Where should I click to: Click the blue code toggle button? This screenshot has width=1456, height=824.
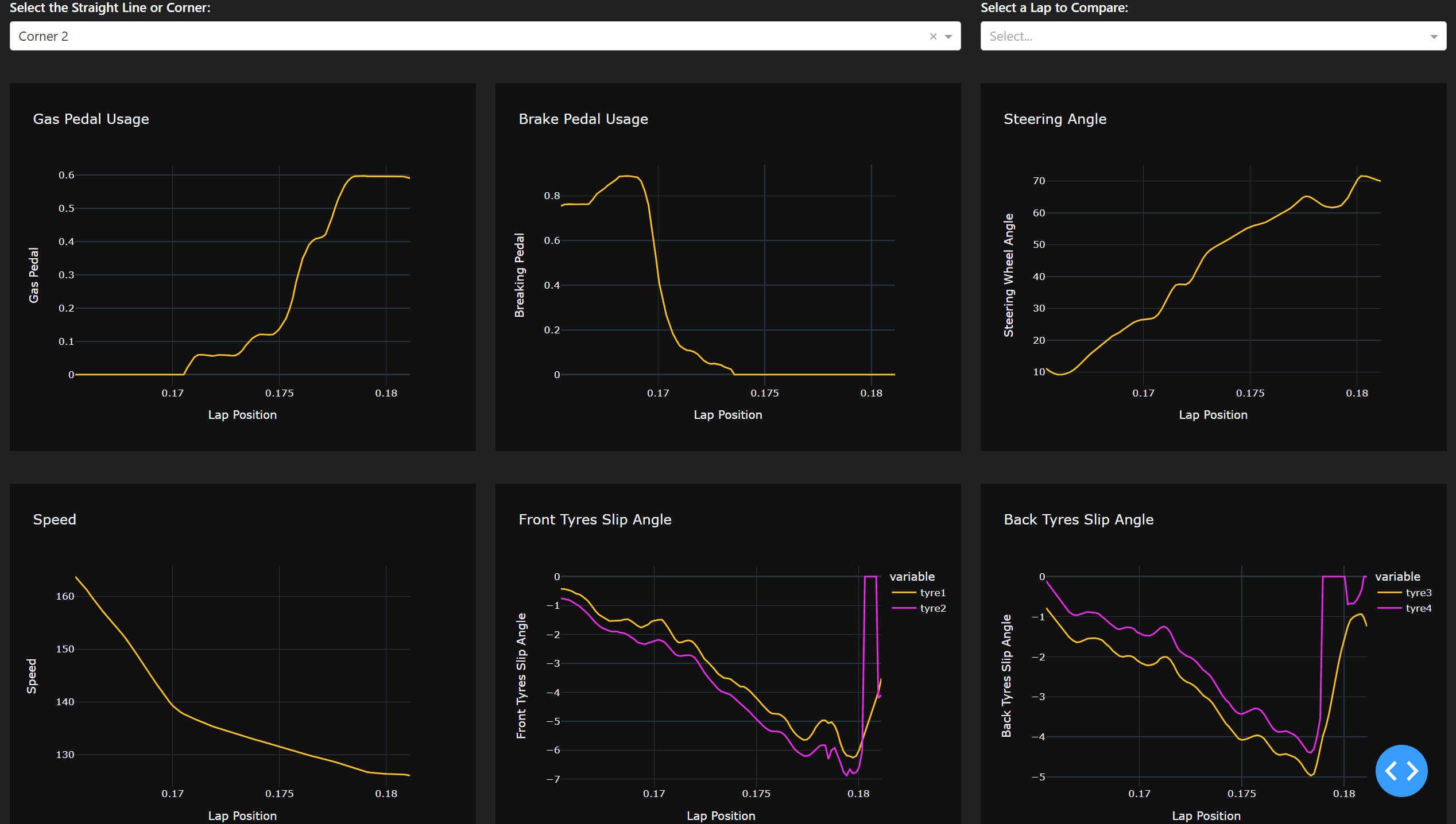pyautogui.click(x=1401, y=771)
